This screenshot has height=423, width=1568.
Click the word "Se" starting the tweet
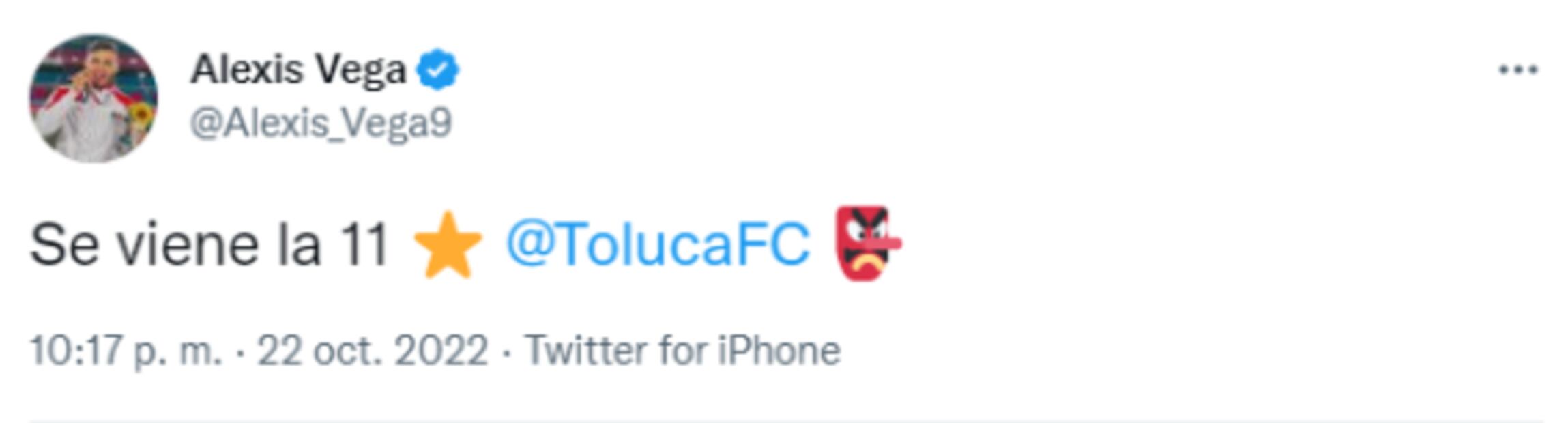point(64,246)
